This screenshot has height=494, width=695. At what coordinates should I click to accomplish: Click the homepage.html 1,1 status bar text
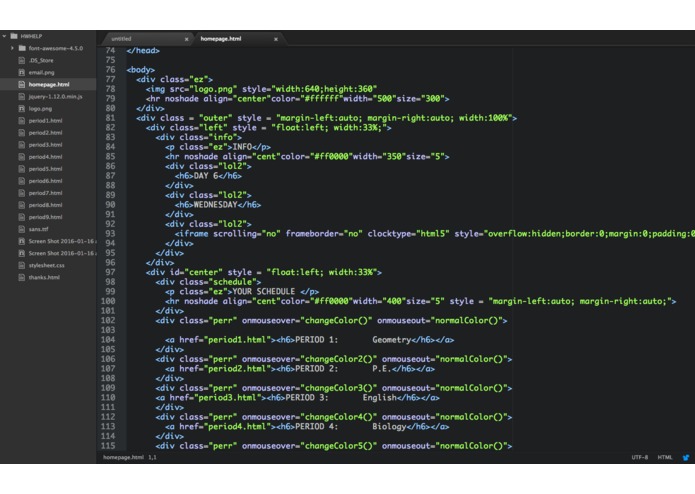pos(129,457)
